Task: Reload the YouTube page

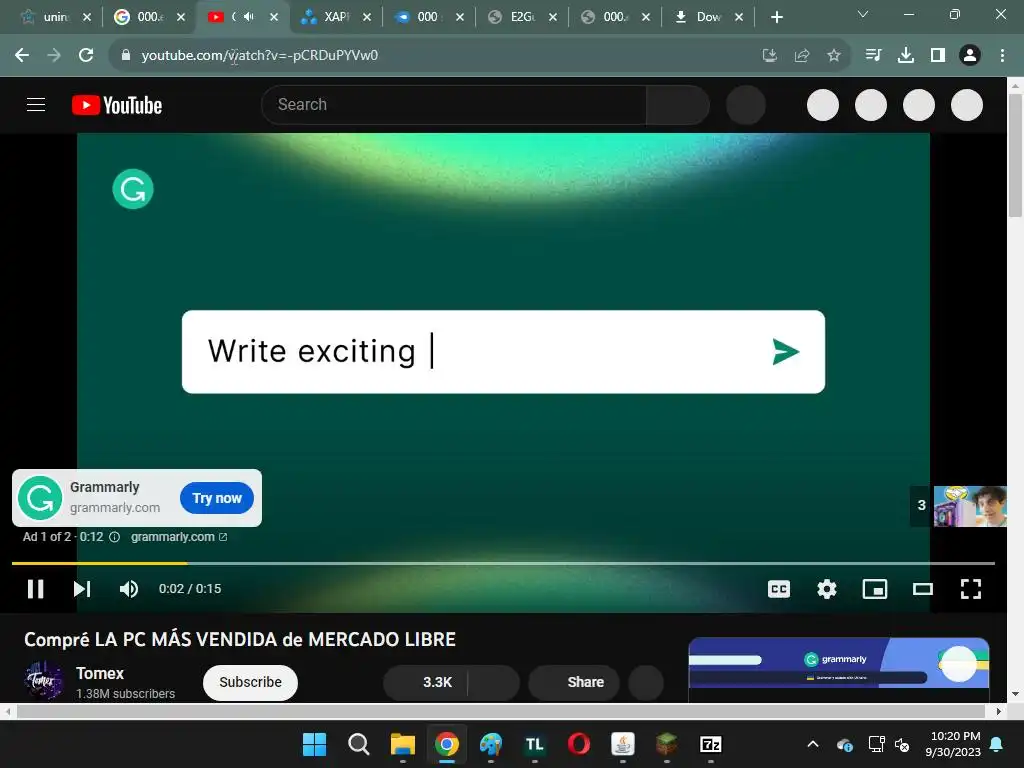Action: (x=86, y=56)
